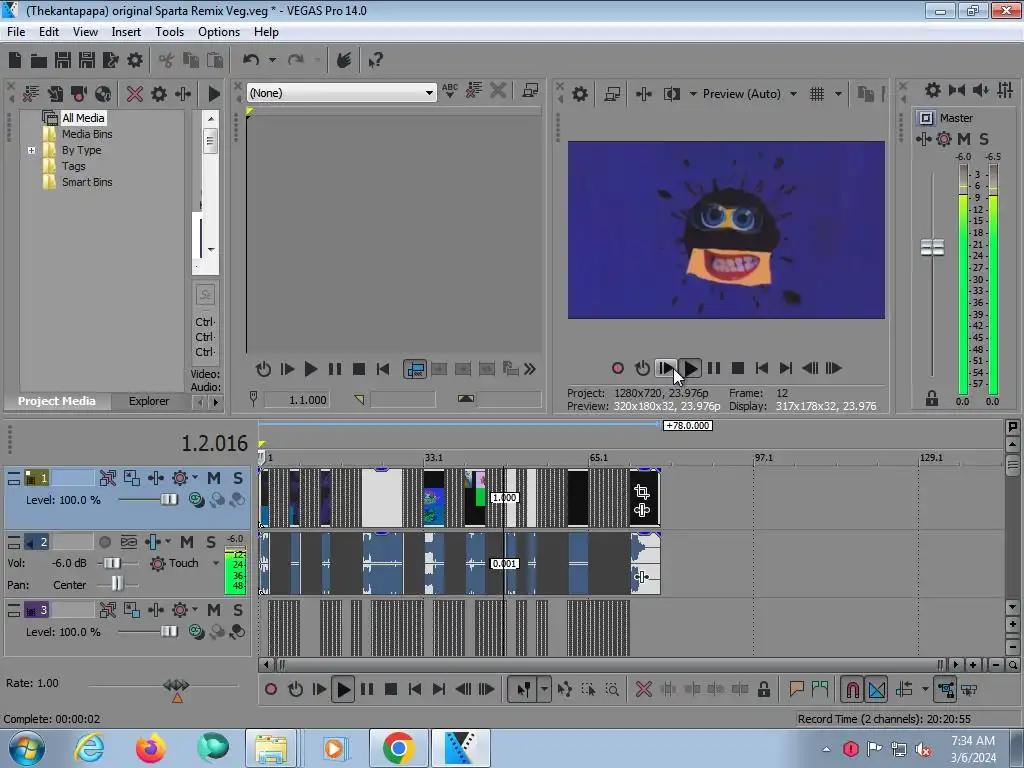
Task: Click the dim output speaker icon
Action: pos(980,90)
